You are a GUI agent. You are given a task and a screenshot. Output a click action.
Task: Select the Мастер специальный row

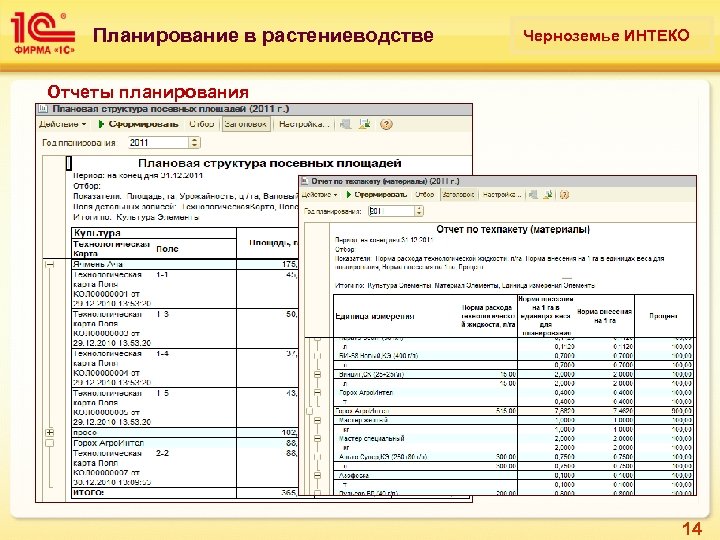coord(512,439)
